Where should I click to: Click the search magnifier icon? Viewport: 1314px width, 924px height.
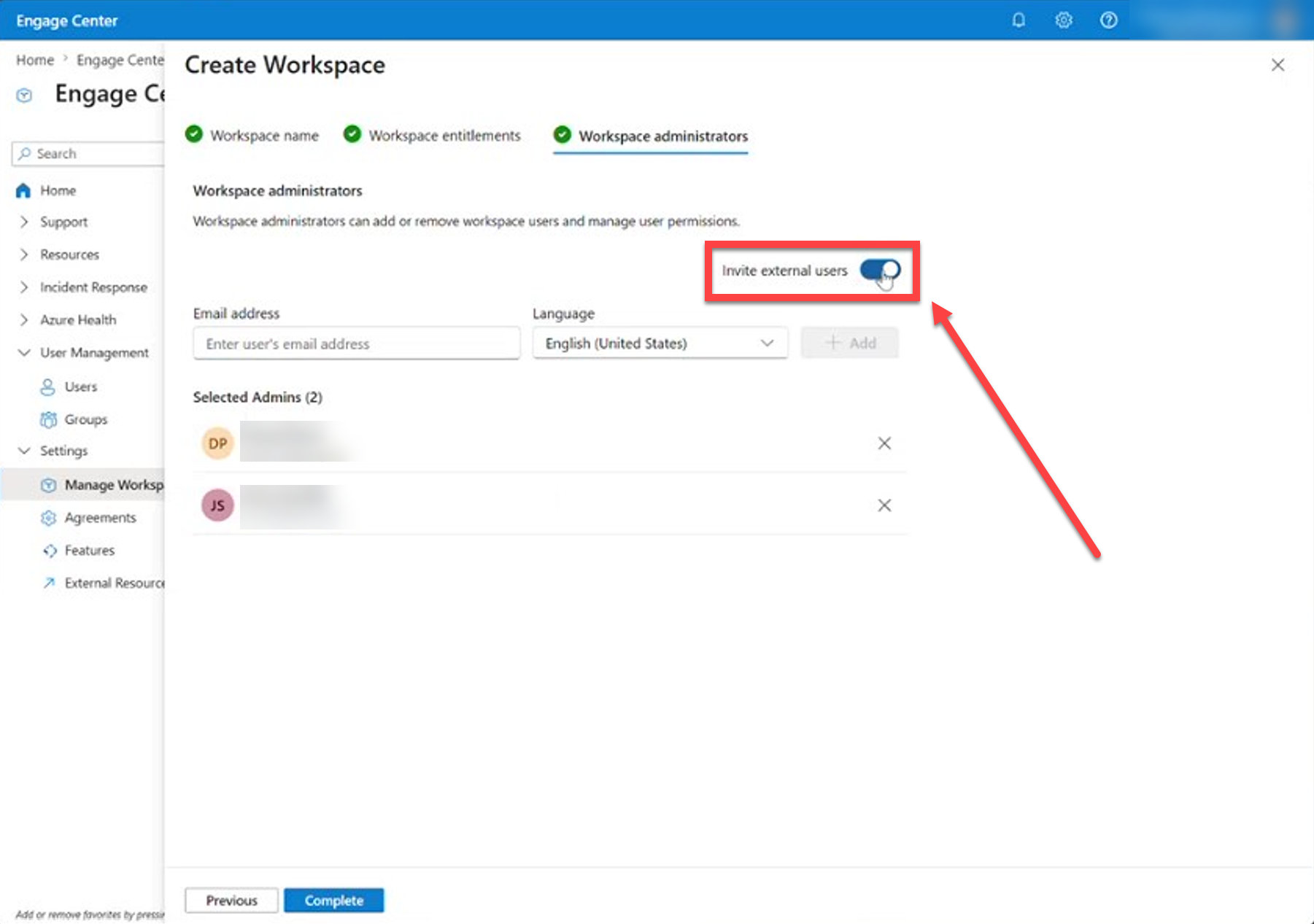25,153
